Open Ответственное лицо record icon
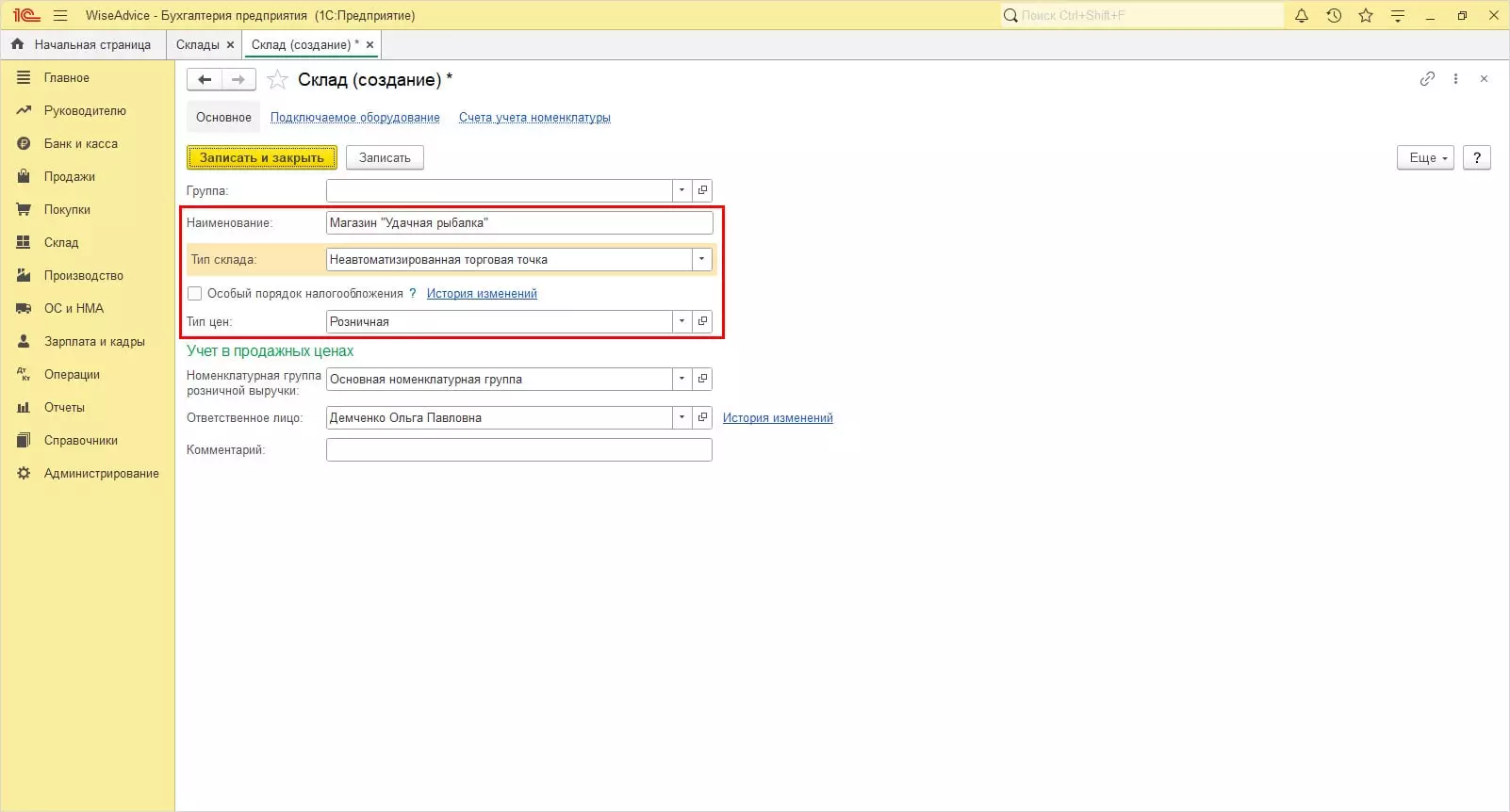This screenshot has width=1510, height=812. pyautogui.click(x=702, y=417)
